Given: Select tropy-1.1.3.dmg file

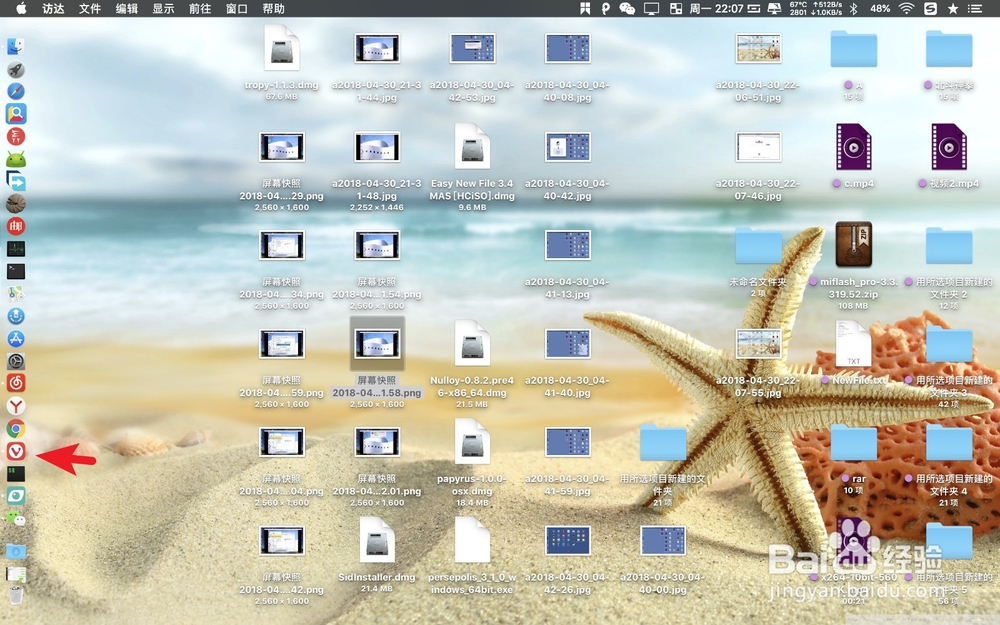Looking at the screenshot, I should pyautogui.click(x=281, y=48).
